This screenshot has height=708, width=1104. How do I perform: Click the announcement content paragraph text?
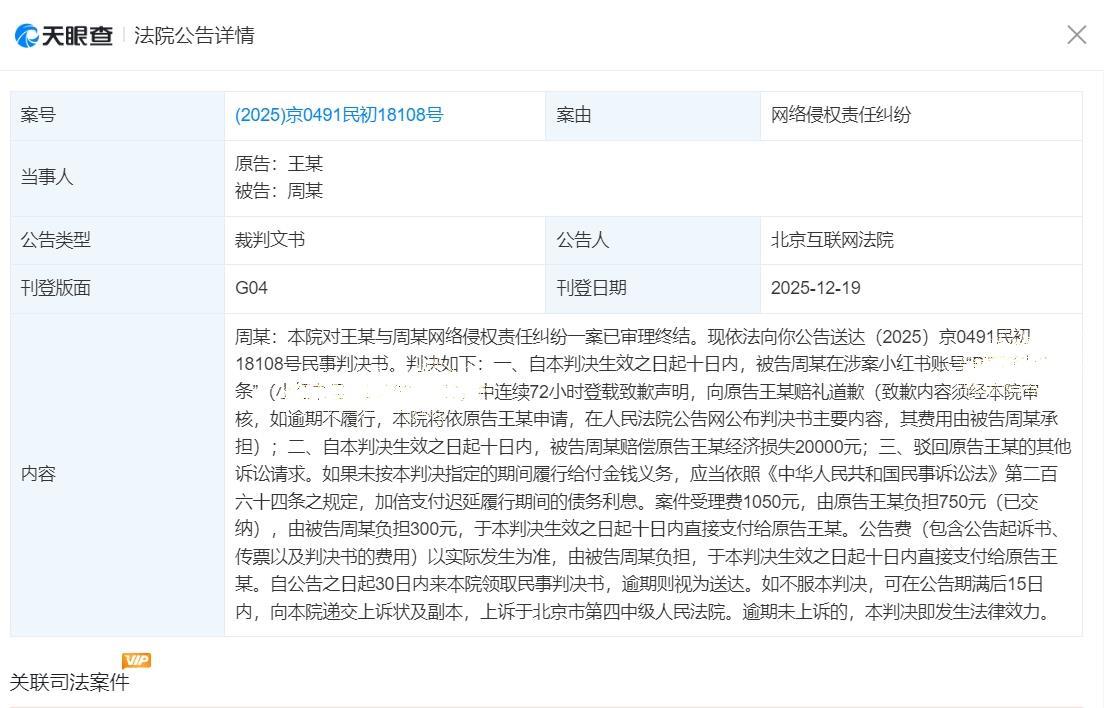(x=652, y=474)
